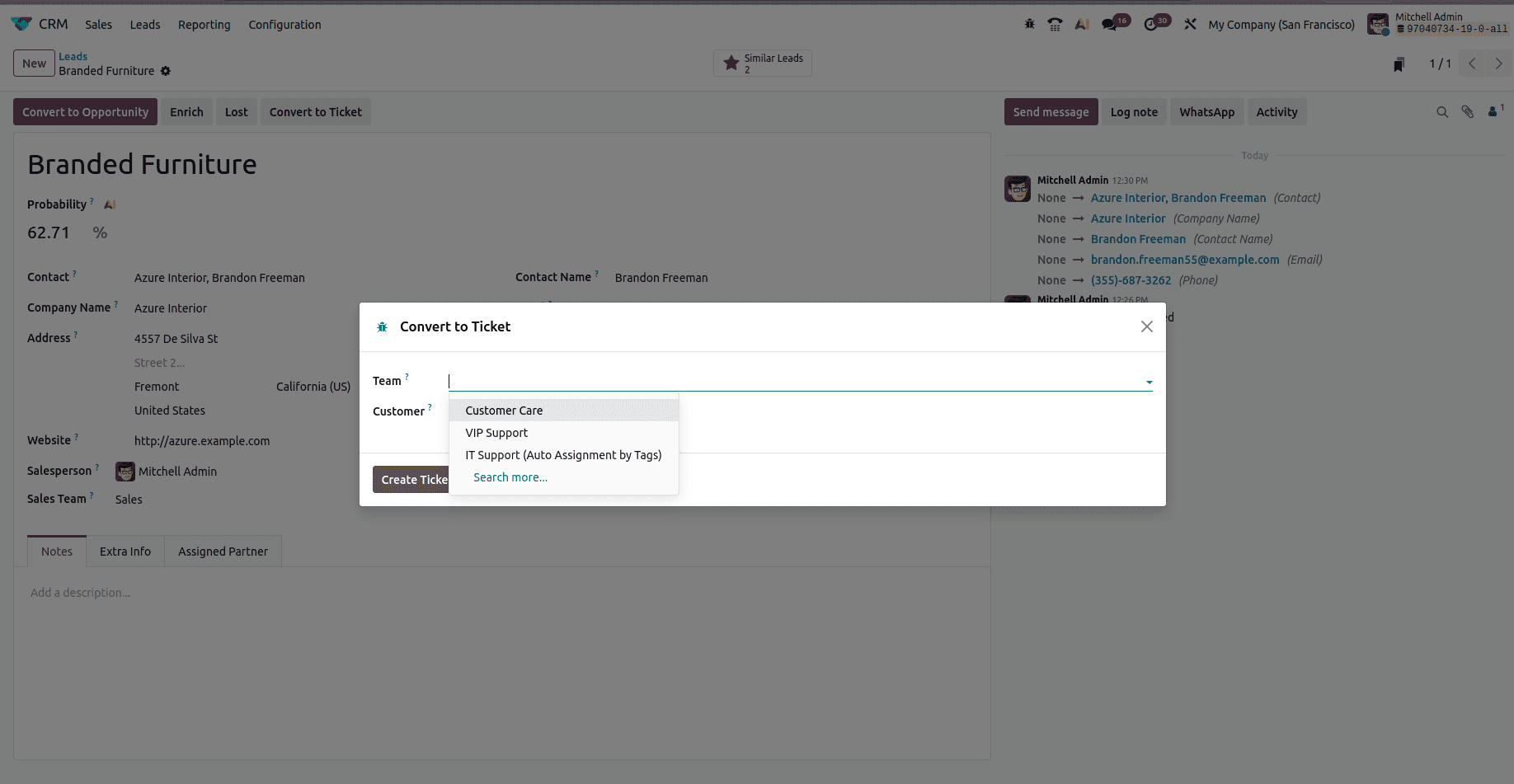Toggle the lead favorite settings gear

point(166,72)
